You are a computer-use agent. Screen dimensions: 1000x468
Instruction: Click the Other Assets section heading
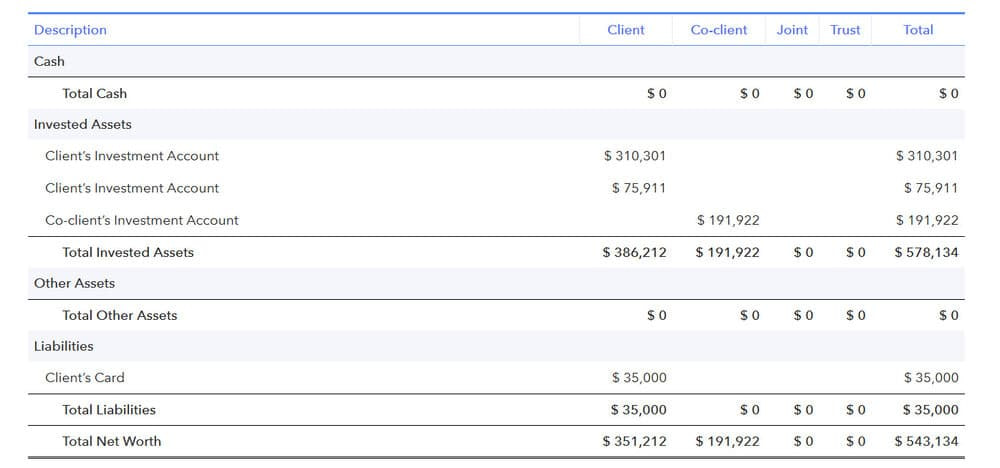(x=74, y=283)
